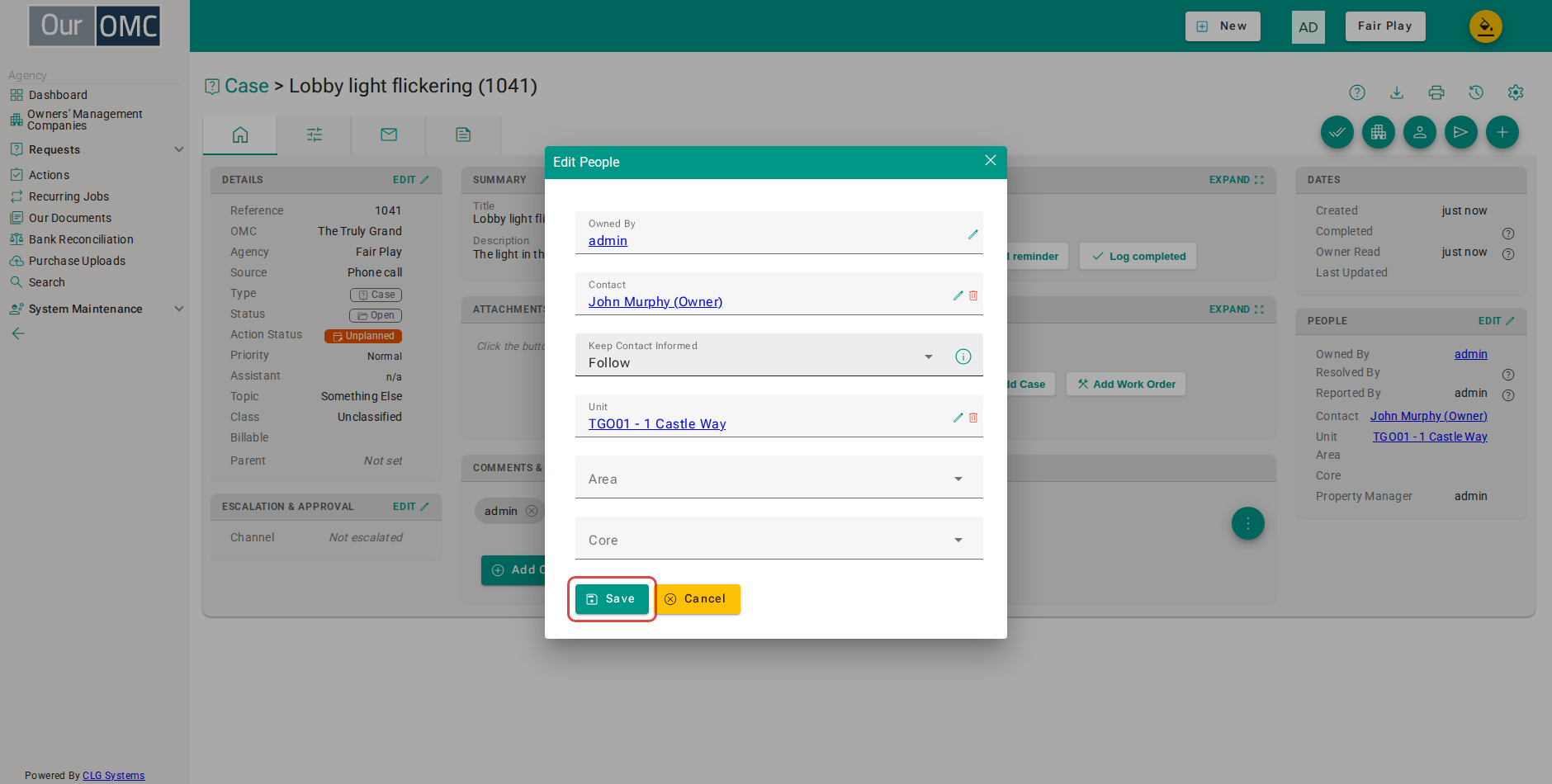Click EDIT in the PEOPLE panel
1552x784 pixels.
pos(1496,321)
